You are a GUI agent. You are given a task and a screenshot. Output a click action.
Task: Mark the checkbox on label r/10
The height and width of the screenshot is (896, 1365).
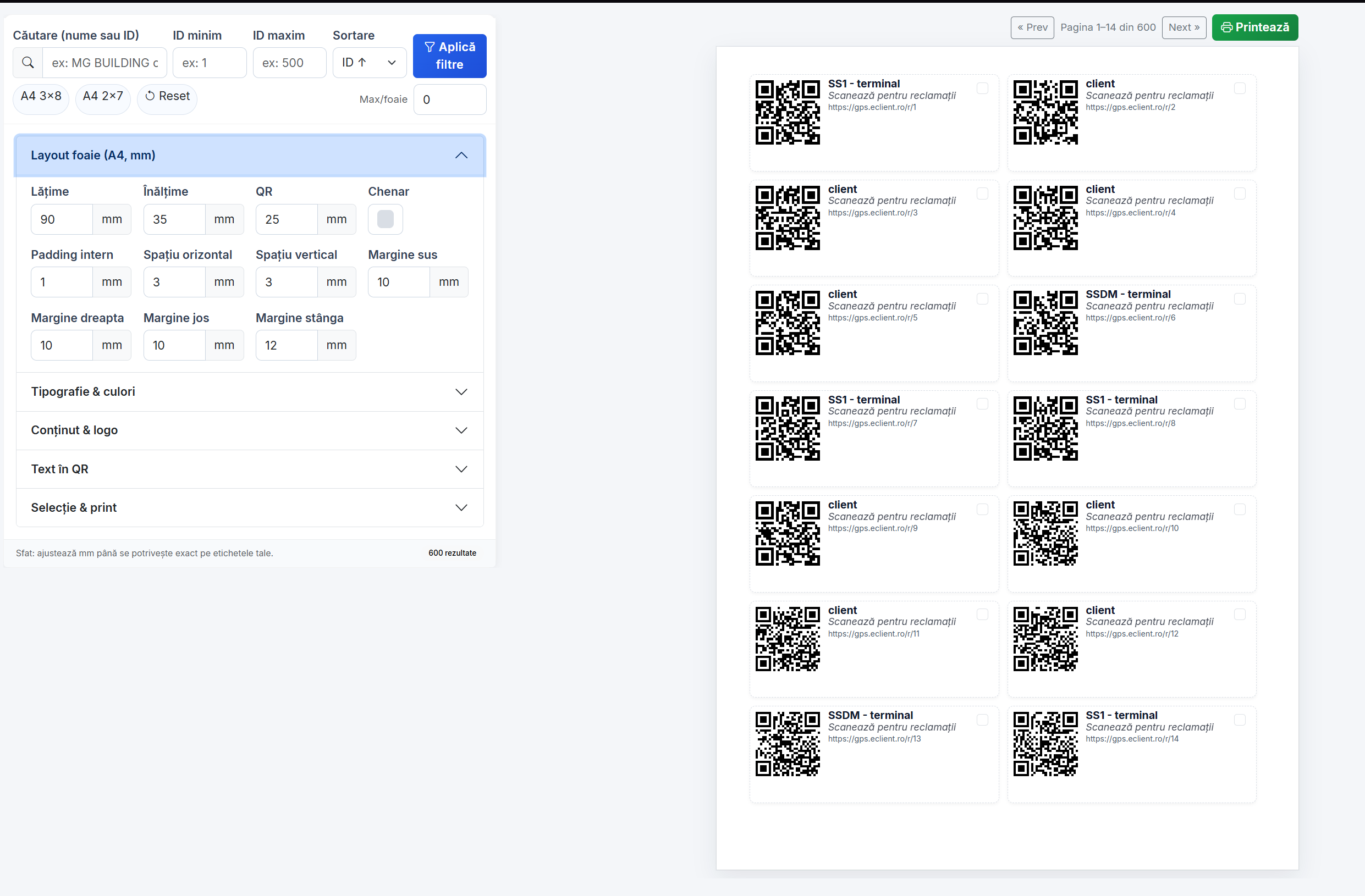(1240, 509)
